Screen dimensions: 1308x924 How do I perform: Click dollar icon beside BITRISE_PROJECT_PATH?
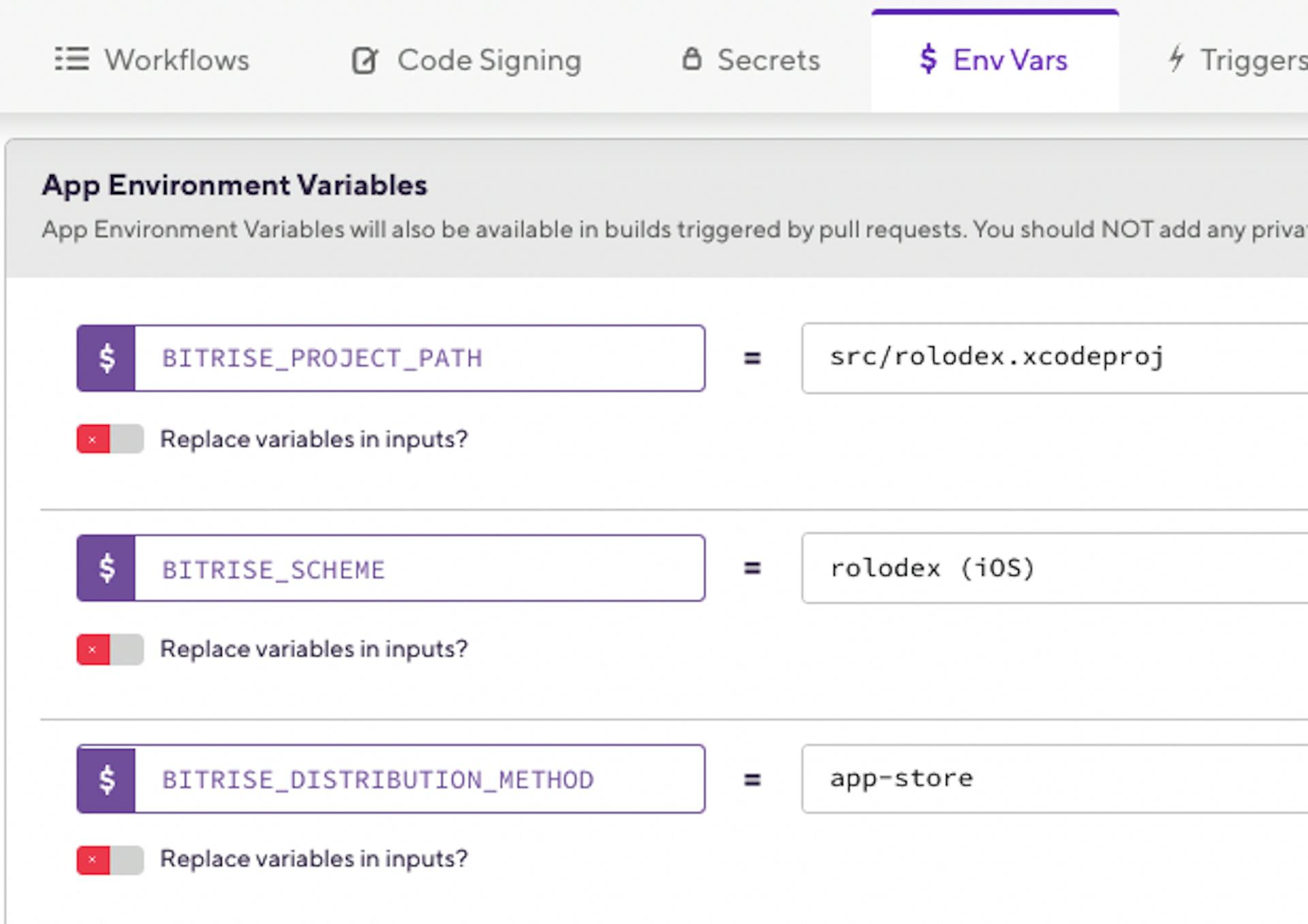(106, 358)
